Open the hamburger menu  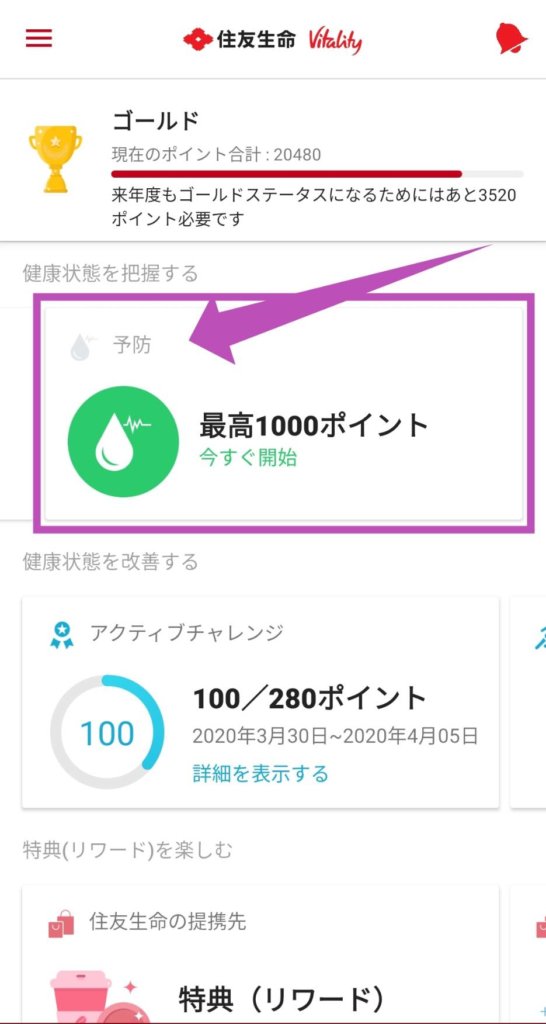click(39, 38)
